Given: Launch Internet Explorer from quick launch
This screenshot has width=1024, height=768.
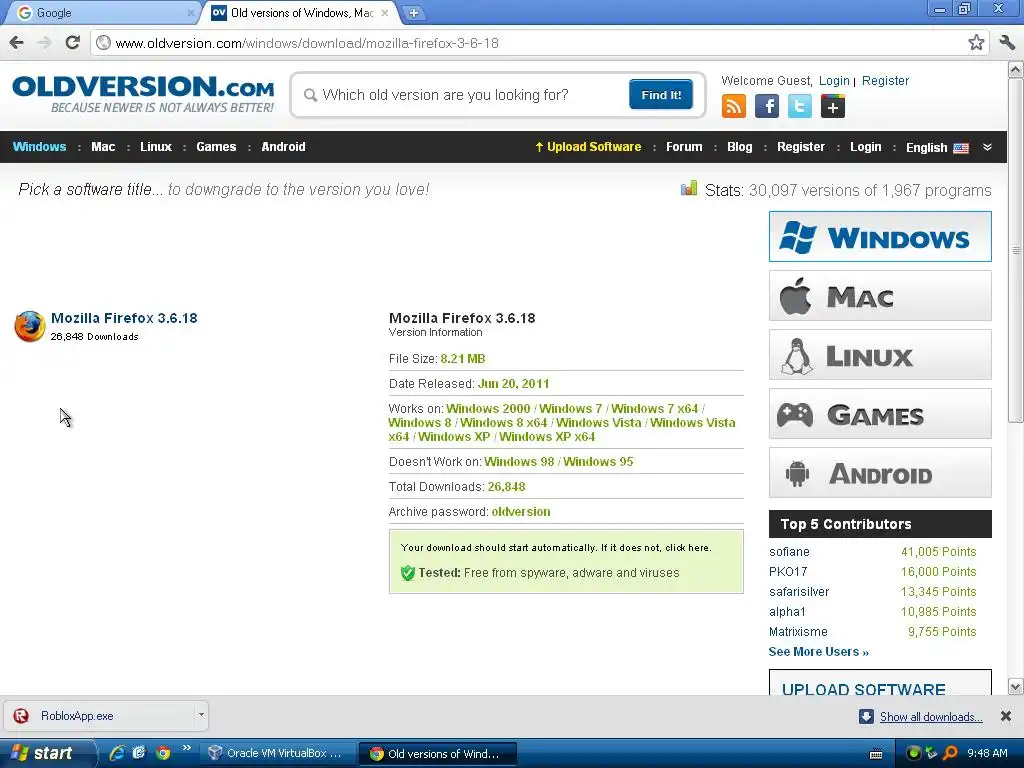Looking at the screenshot, I should (118, 753).
